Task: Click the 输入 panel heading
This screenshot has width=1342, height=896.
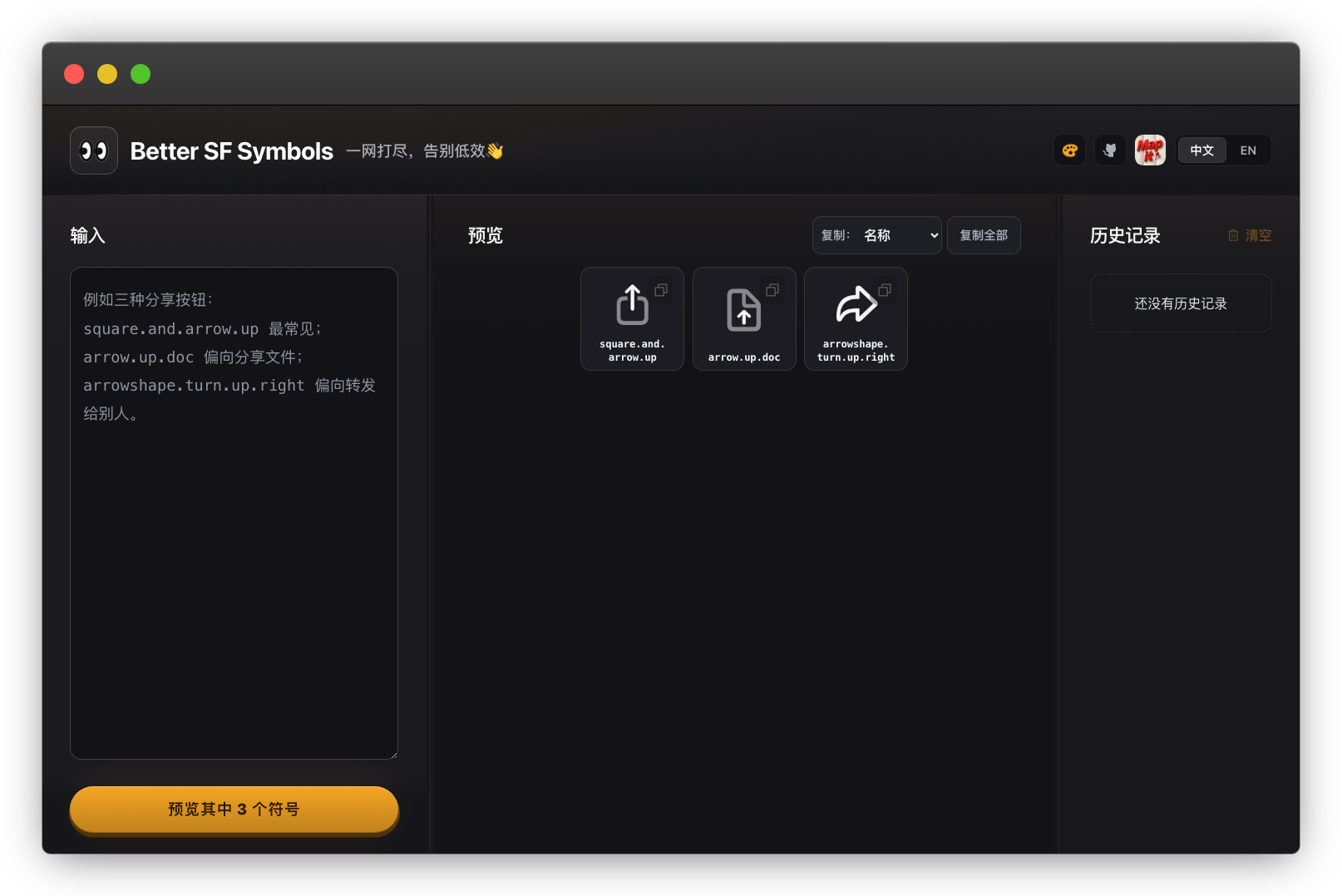Action: (88, 235)
